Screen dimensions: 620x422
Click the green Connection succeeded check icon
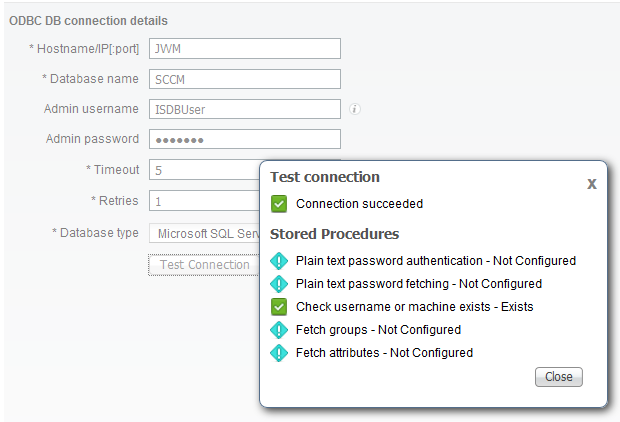coord(279,204)
